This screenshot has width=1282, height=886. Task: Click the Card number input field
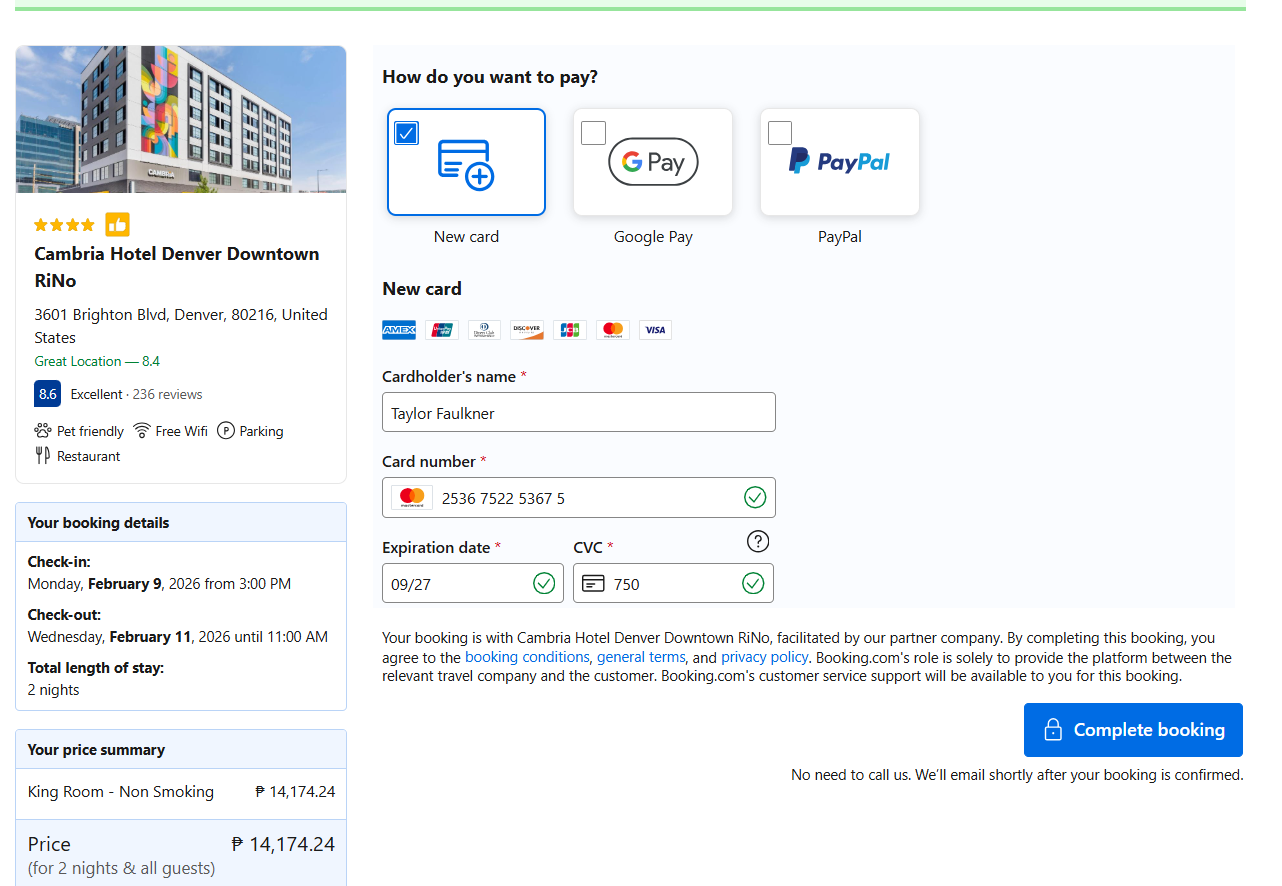tap(579, 498)
